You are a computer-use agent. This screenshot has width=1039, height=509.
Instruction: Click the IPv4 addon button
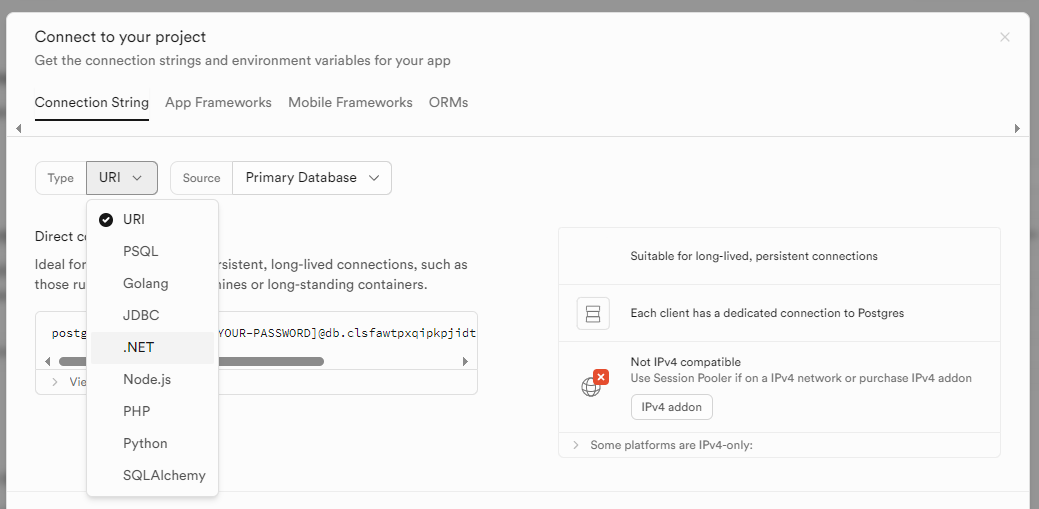pos(671,407)
